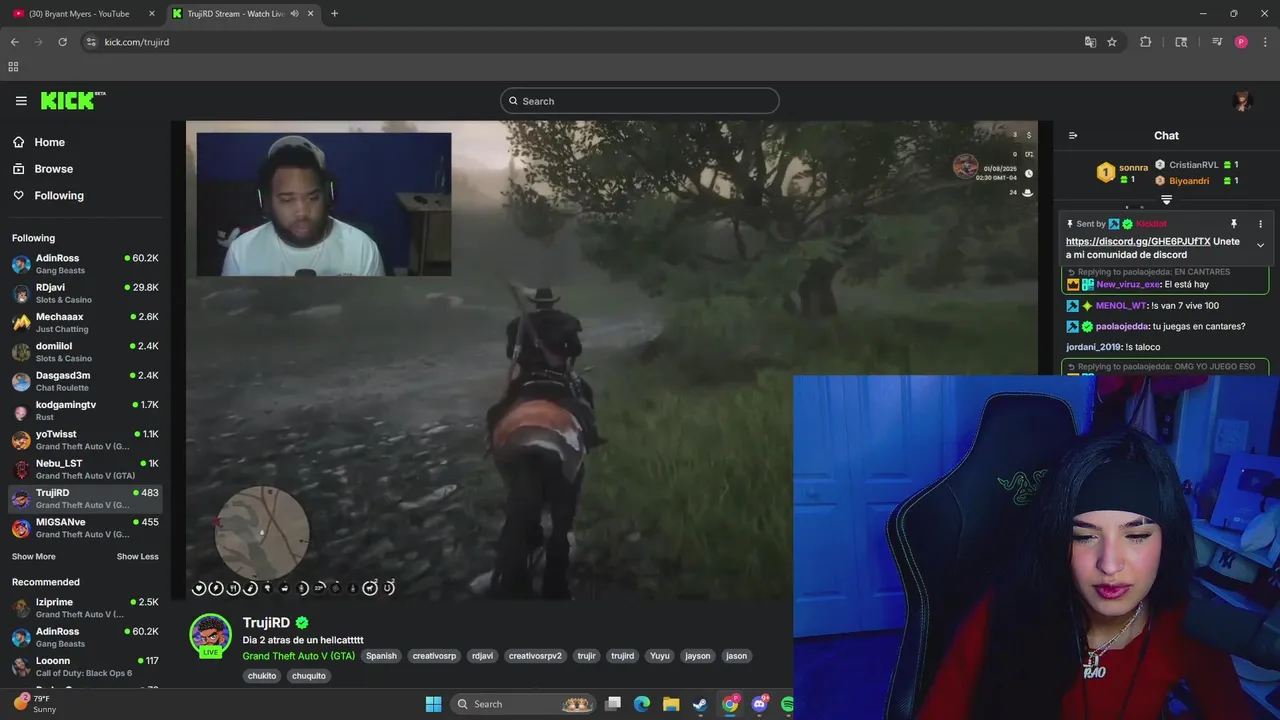1280x720 pixels.
Task: Open iziprime in Recommended list
Action: coord(84,607)
